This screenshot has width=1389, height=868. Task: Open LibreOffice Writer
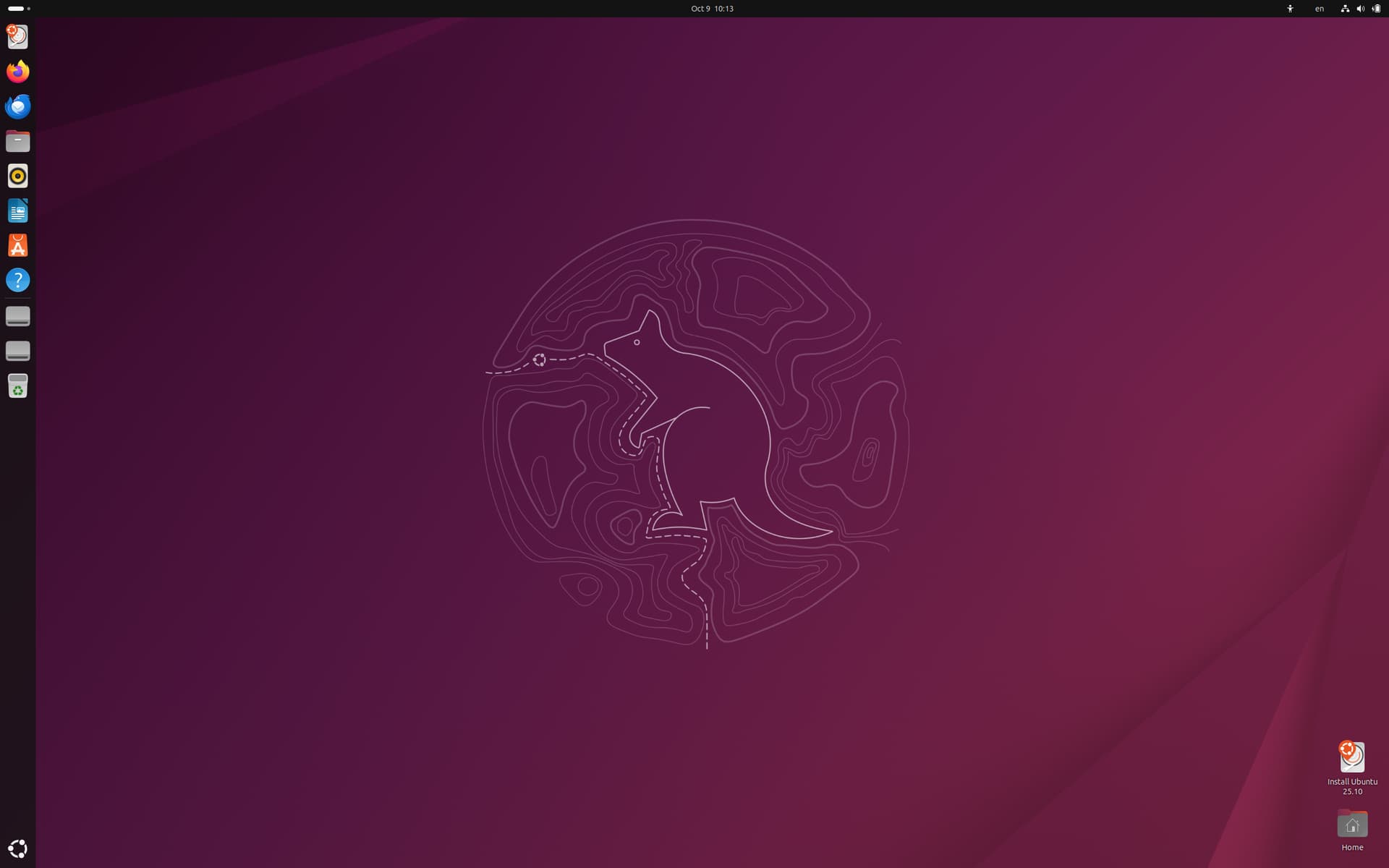[17, 210]
